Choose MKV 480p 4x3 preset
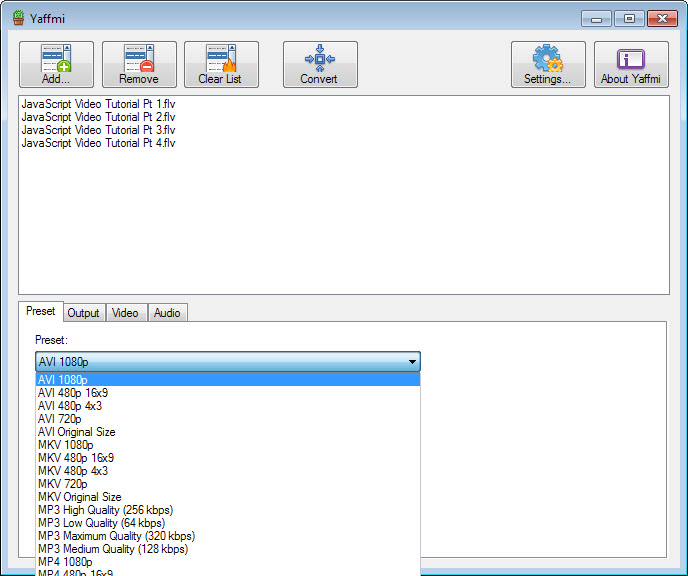 (x=228, y=471)
